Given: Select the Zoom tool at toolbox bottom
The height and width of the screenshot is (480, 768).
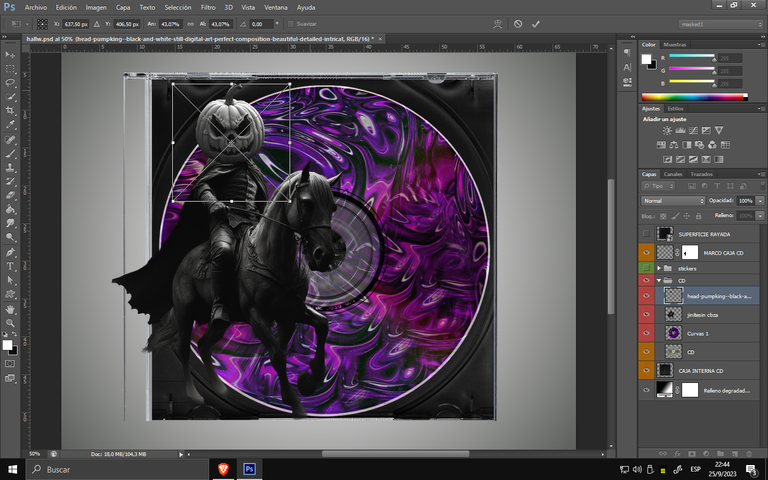Looking at the screenshot, I should pyautogui.click(x=10, y=323).
